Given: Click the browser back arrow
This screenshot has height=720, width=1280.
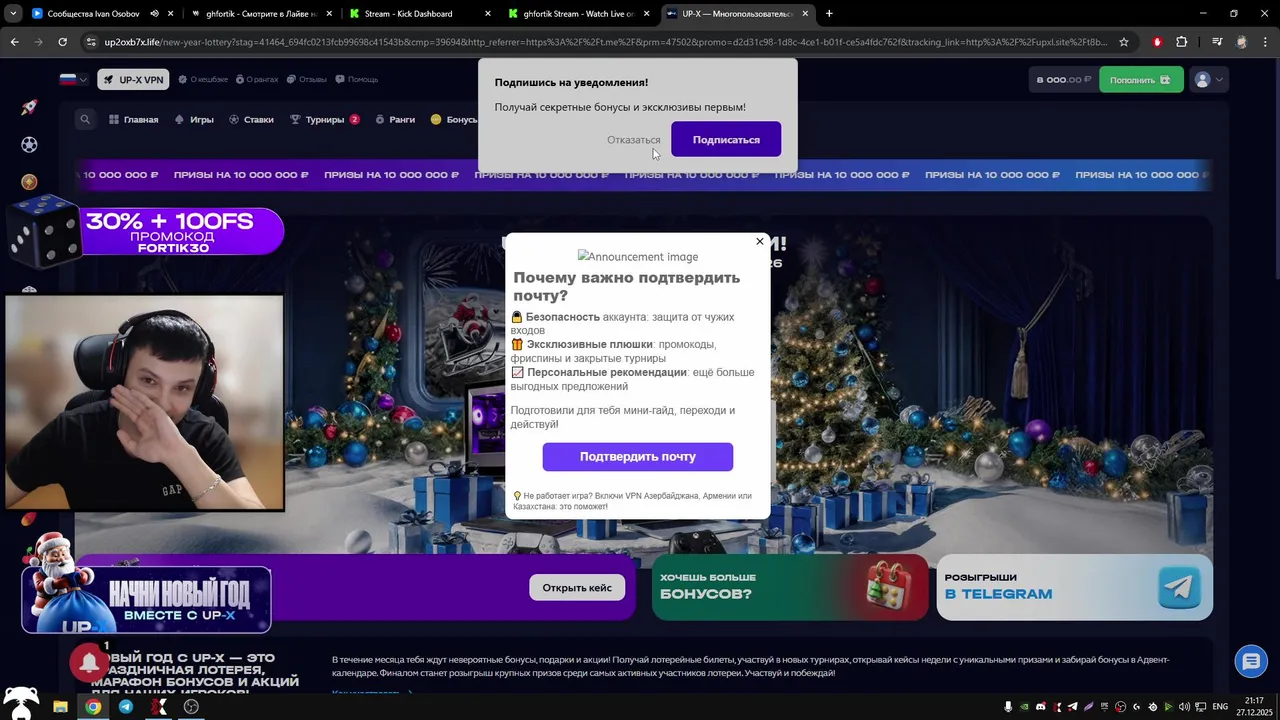Looking at the screenshot, I should pos(14,42).
